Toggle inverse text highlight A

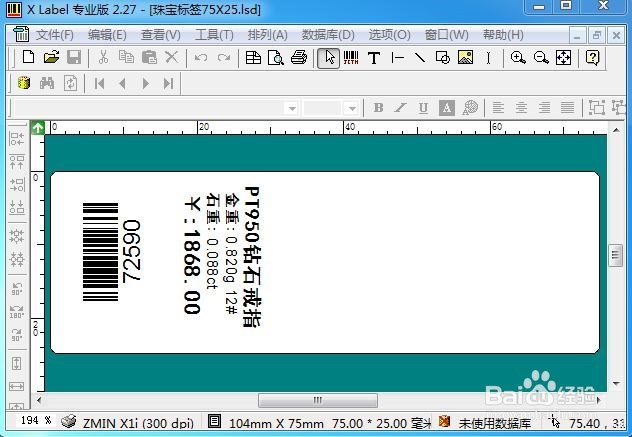[x=447, y=108]
